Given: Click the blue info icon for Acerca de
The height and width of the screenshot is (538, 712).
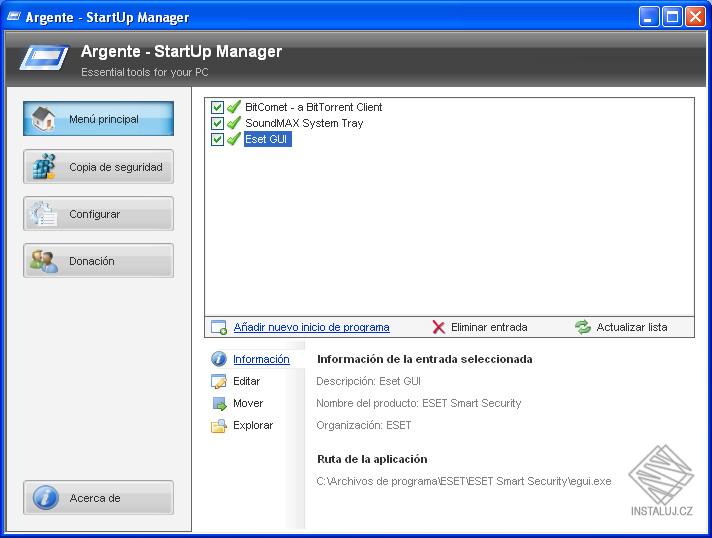Looking at the screenshot, I should tap(46, 498).
